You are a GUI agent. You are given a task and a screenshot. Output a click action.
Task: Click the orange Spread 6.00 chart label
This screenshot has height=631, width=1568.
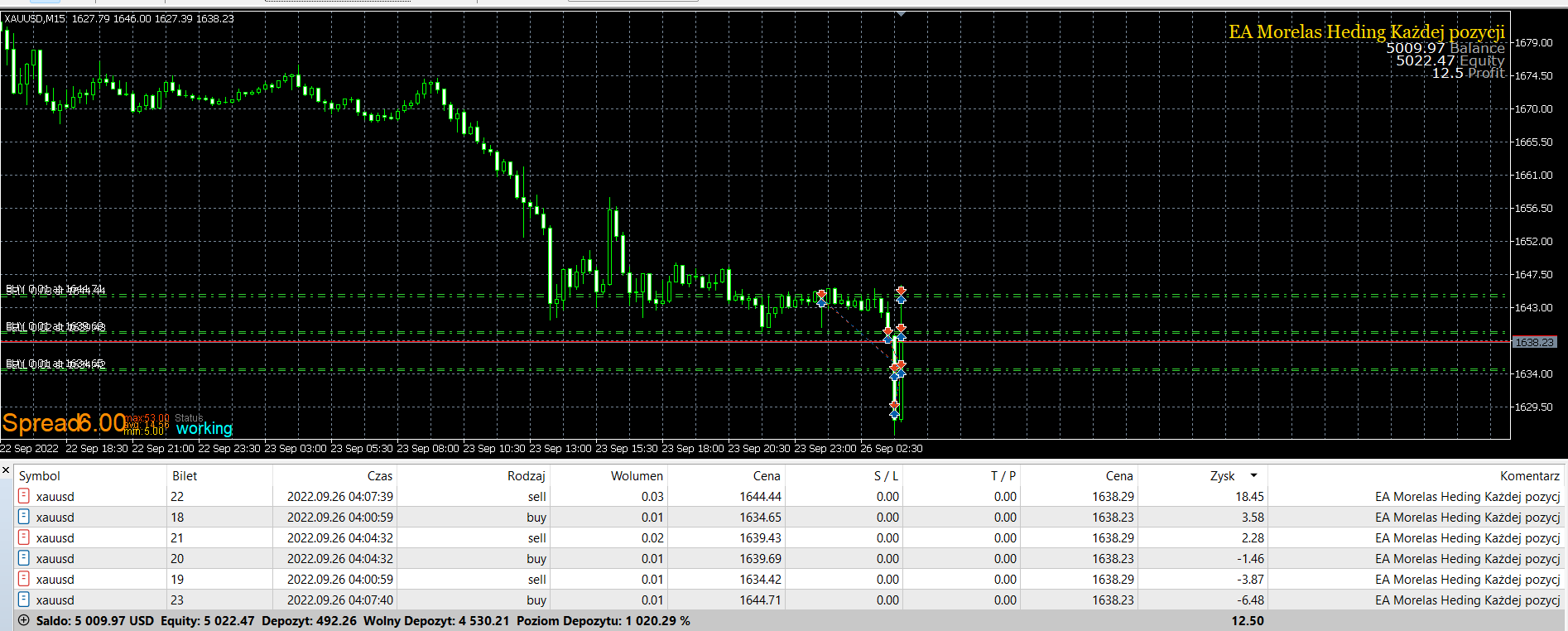(x=65, y=423)
